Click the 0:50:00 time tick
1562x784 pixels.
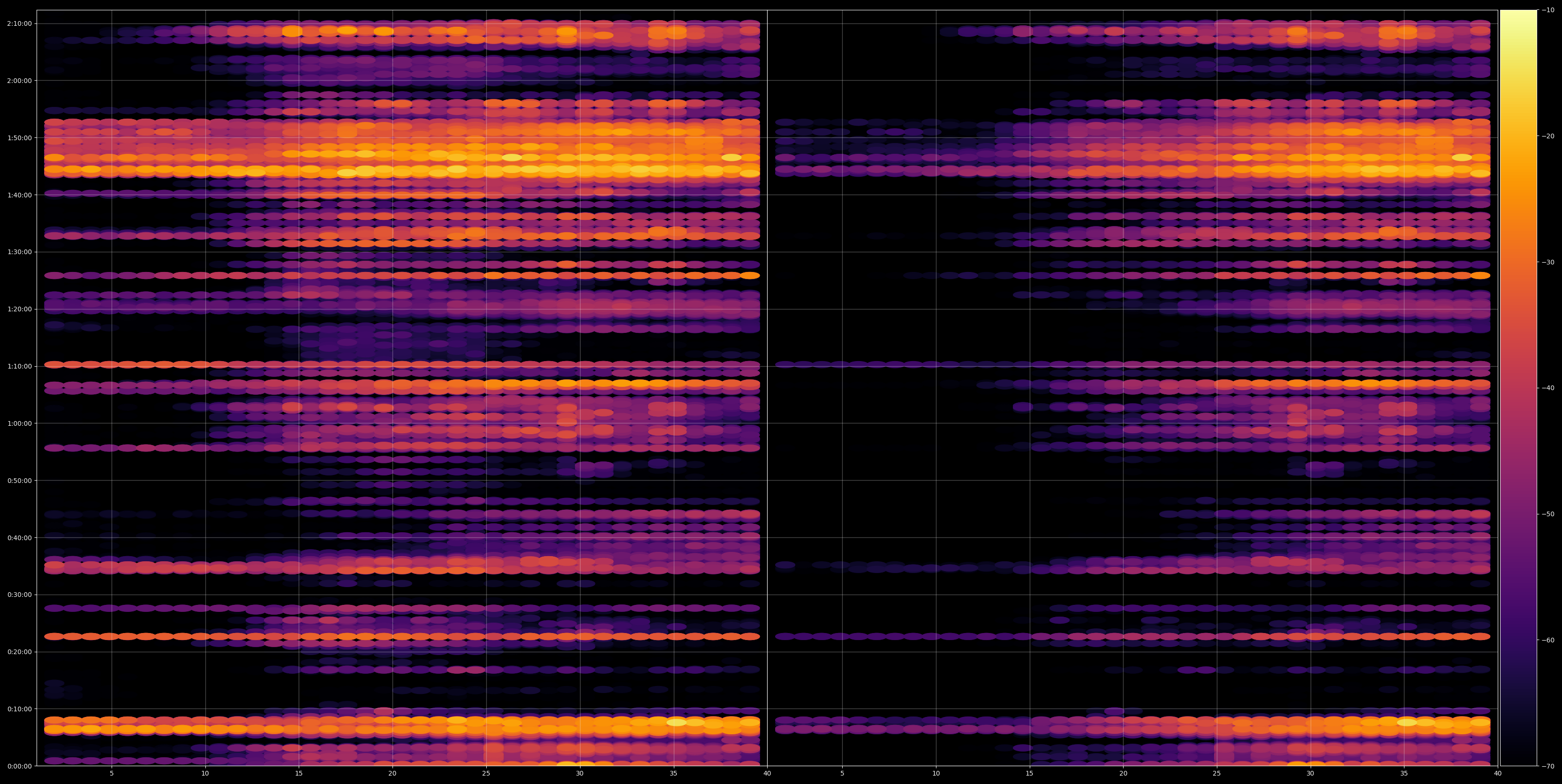click(x=19, y=480)
